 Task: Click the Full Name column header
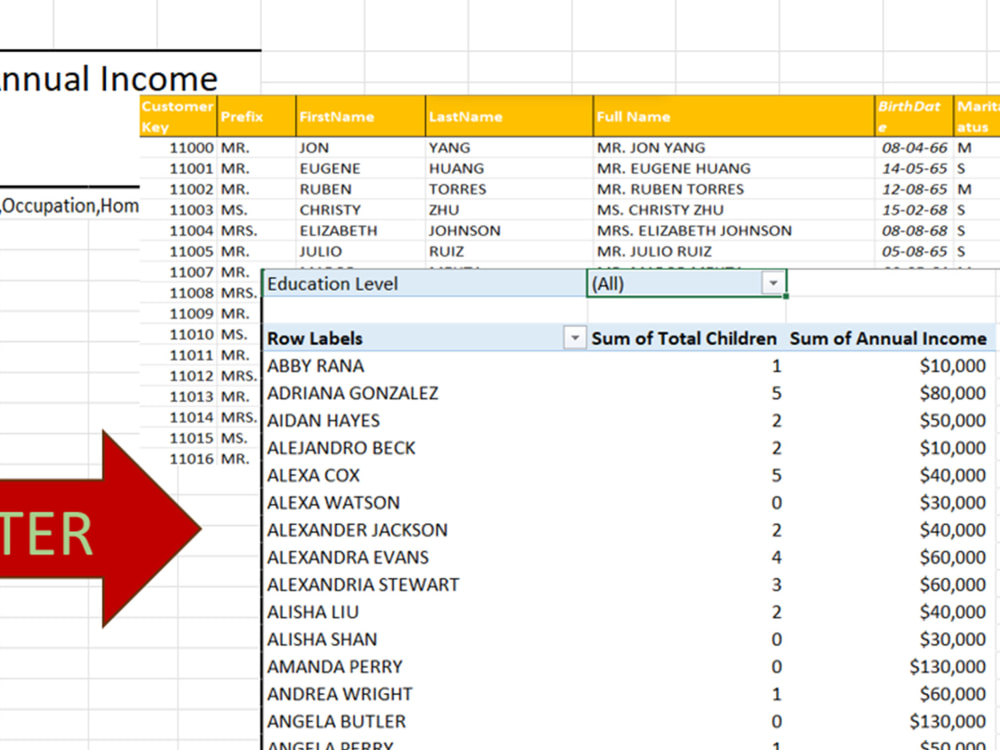point(734,116)
